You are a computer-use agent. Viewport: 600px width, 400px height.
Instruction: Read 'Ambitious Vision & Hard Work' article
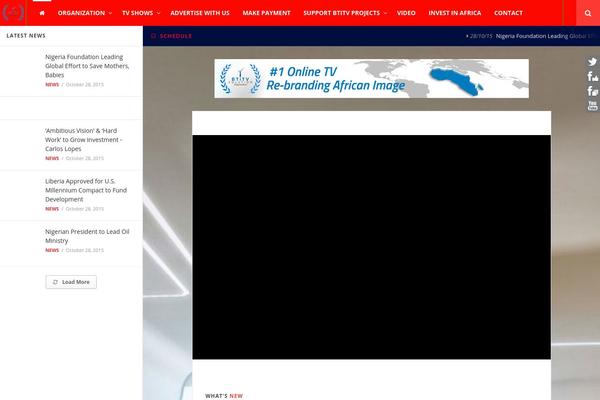[x=83, y=140]
